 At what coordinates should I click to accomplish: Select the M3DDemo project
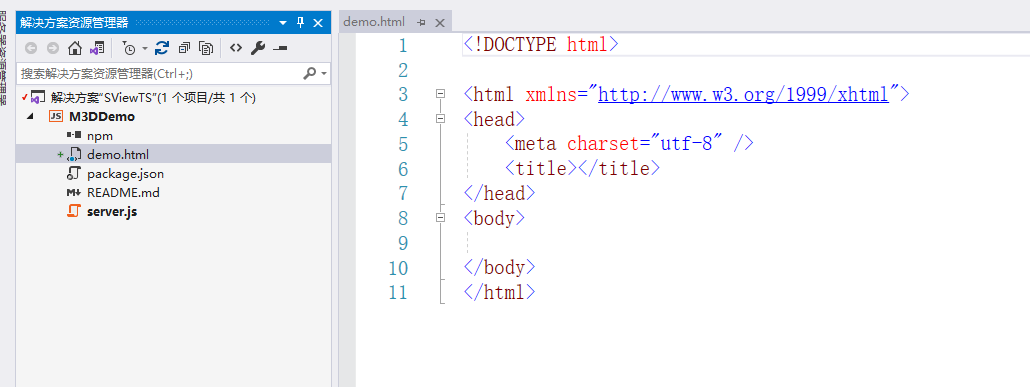pyautogui.click(x=102, y=117)
